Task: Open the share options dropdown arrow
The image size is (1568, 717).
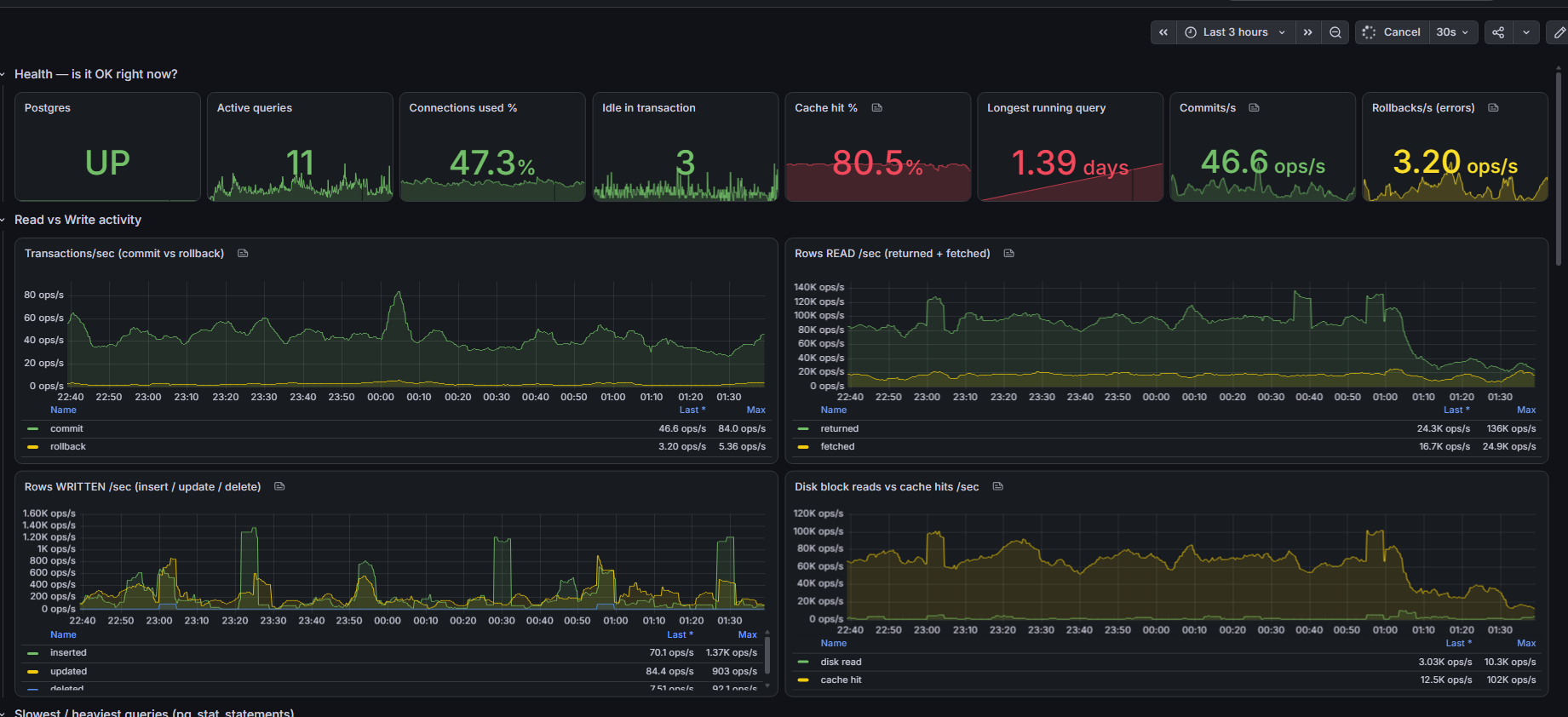Action: [1526, 32]
